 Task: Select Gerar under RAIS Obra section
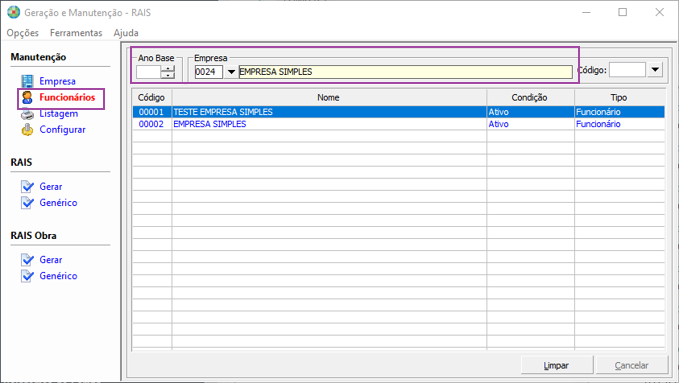(51, 260)
